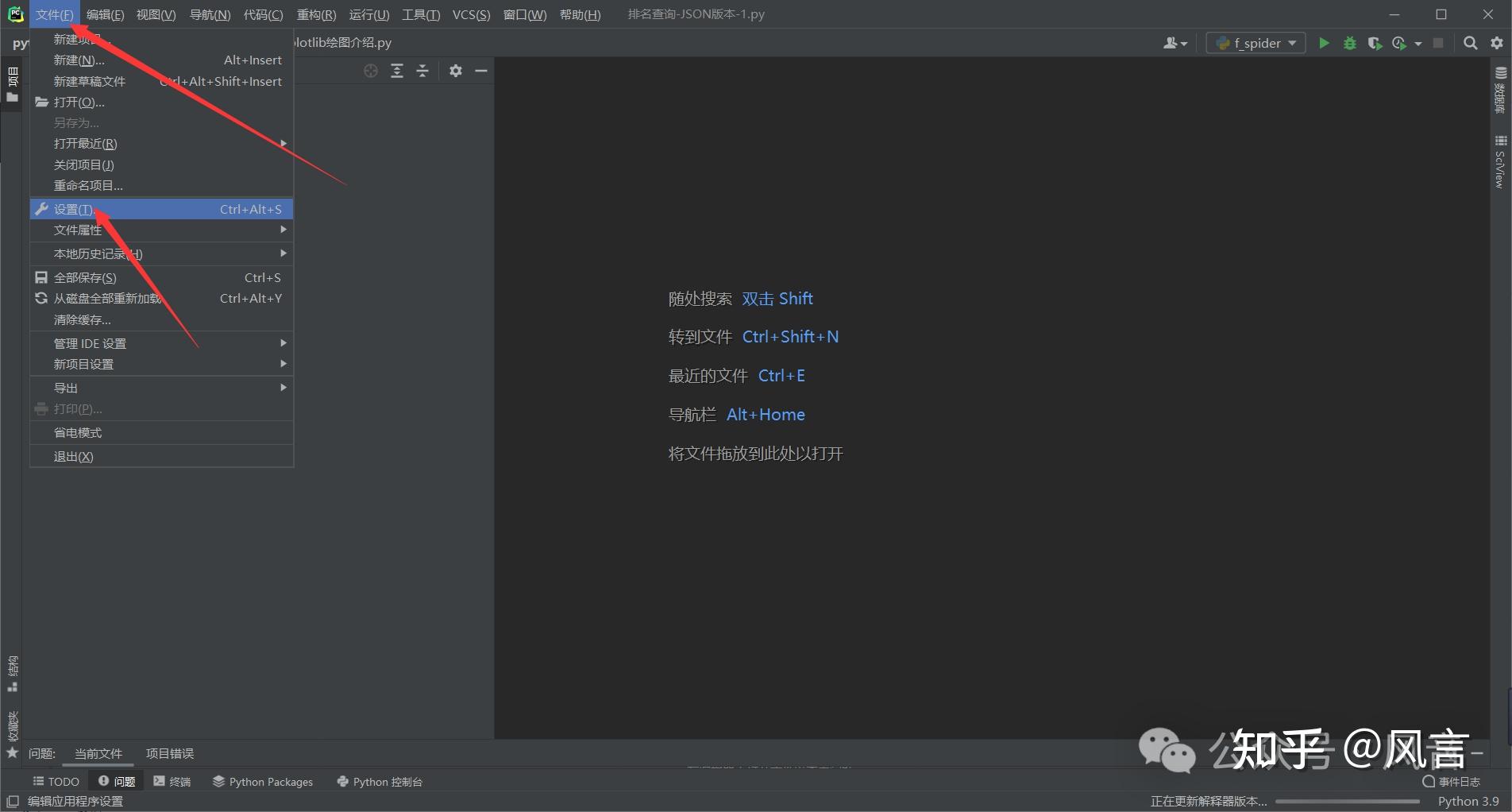
Task: Switch to the 项目错误 tab
Action: [x=170, y=753]
